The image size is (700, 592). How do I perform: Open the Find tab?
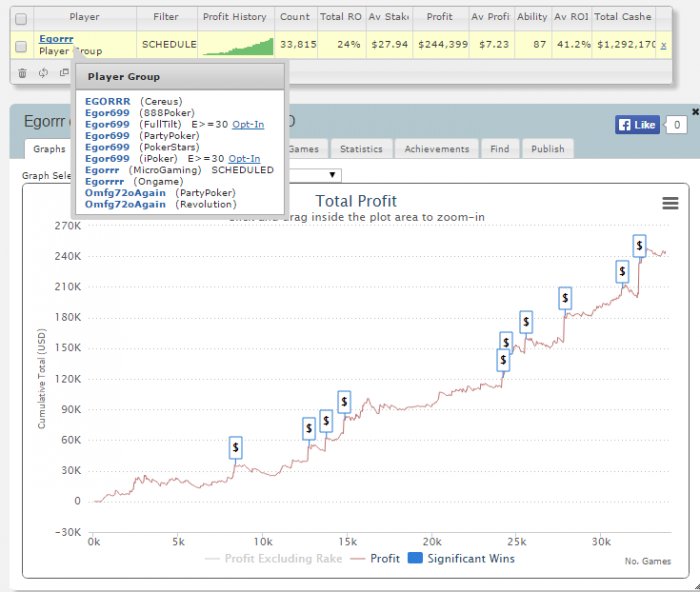pyautogui.click(x=500, y=149)
